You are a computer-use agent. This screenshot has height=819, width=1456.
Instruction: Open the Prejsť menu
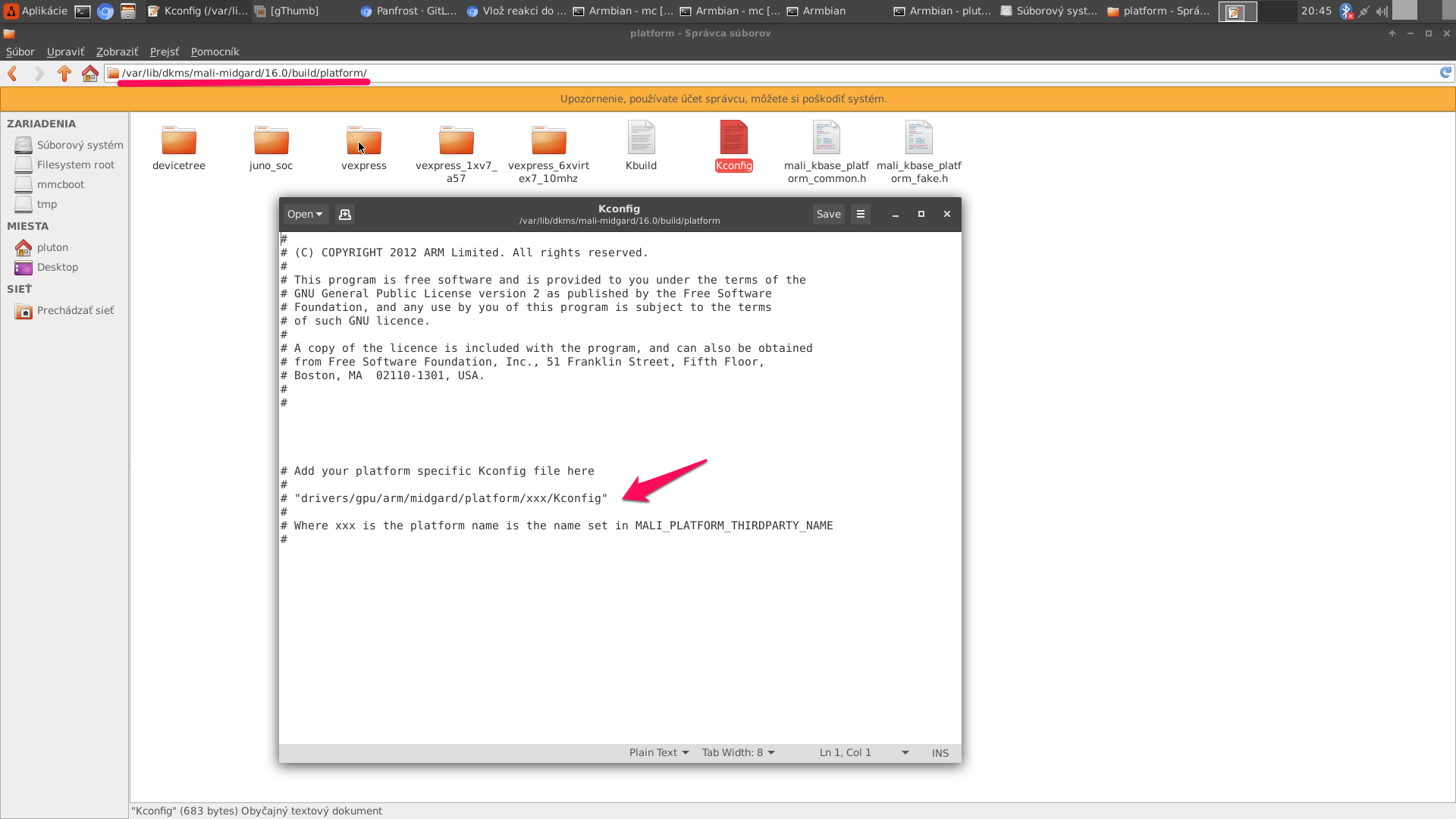(165, 52)
